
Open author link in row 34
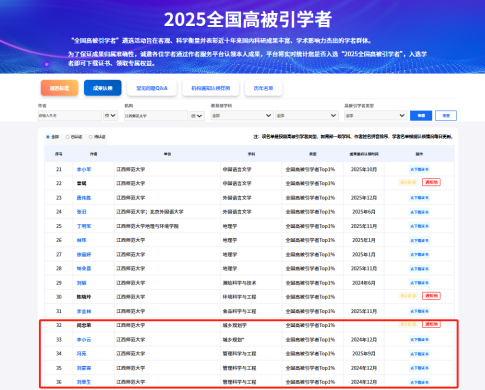[x=82, y=354]
